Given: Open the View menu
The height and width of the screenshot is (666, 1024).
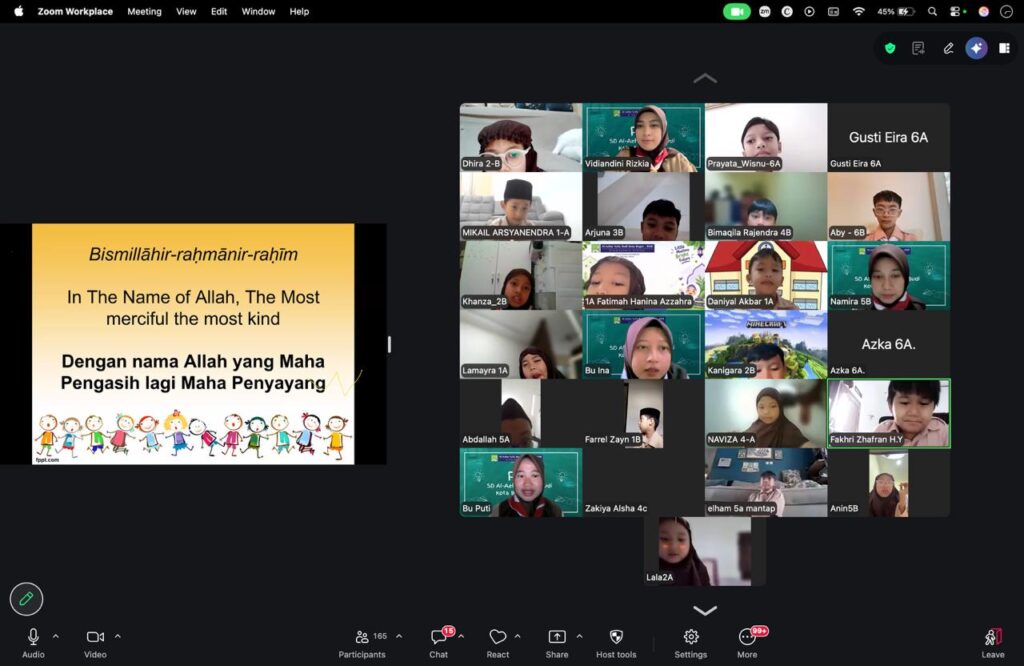Looking at the screenshot, I should tap(186, 11).
